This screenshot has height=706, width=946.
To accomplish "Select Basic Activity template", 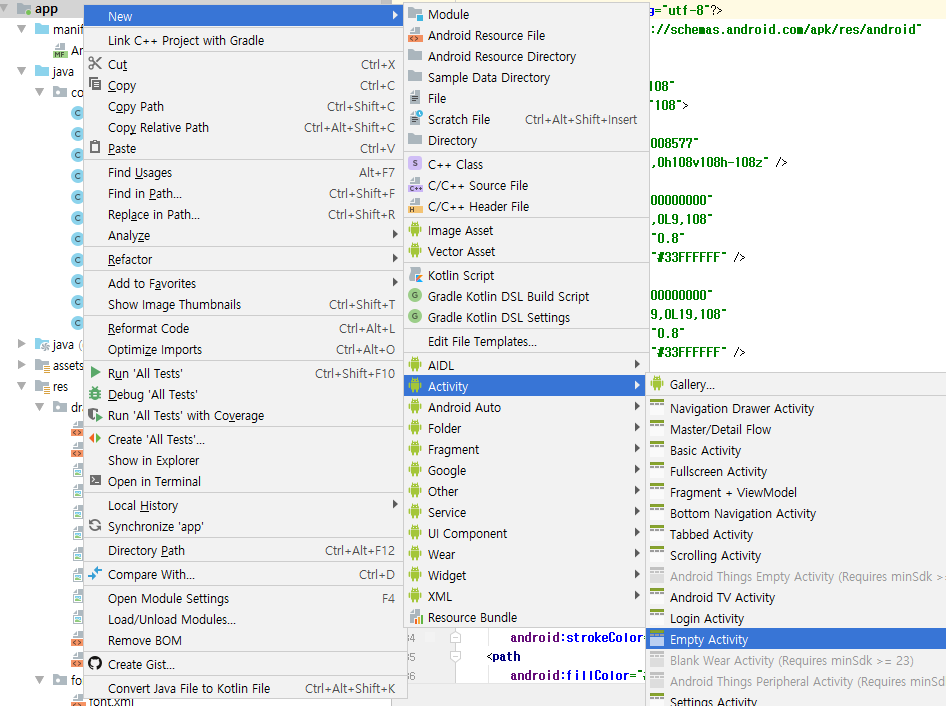I will coord(796,451).
